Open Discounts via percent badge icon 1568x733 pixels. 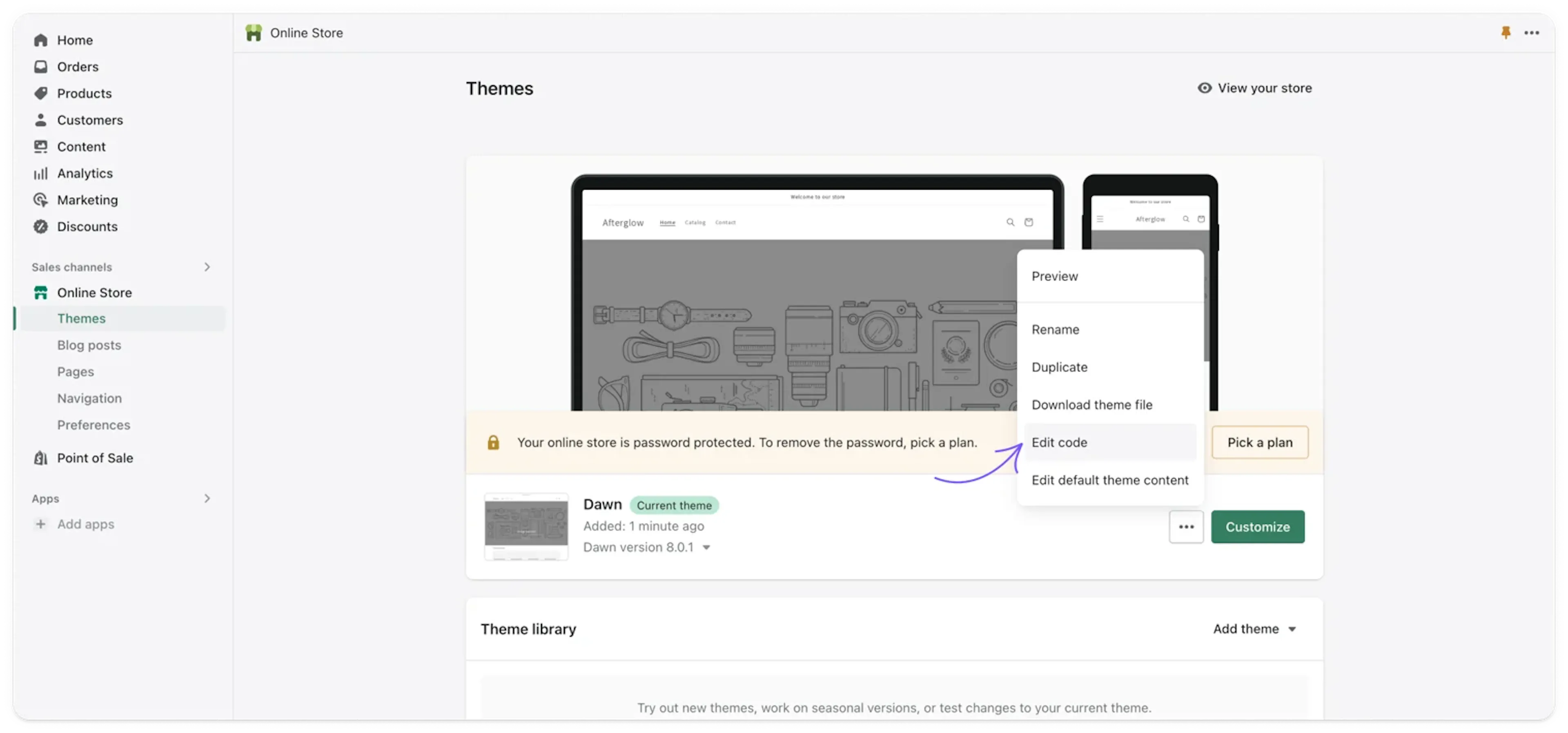click(41, 227)
